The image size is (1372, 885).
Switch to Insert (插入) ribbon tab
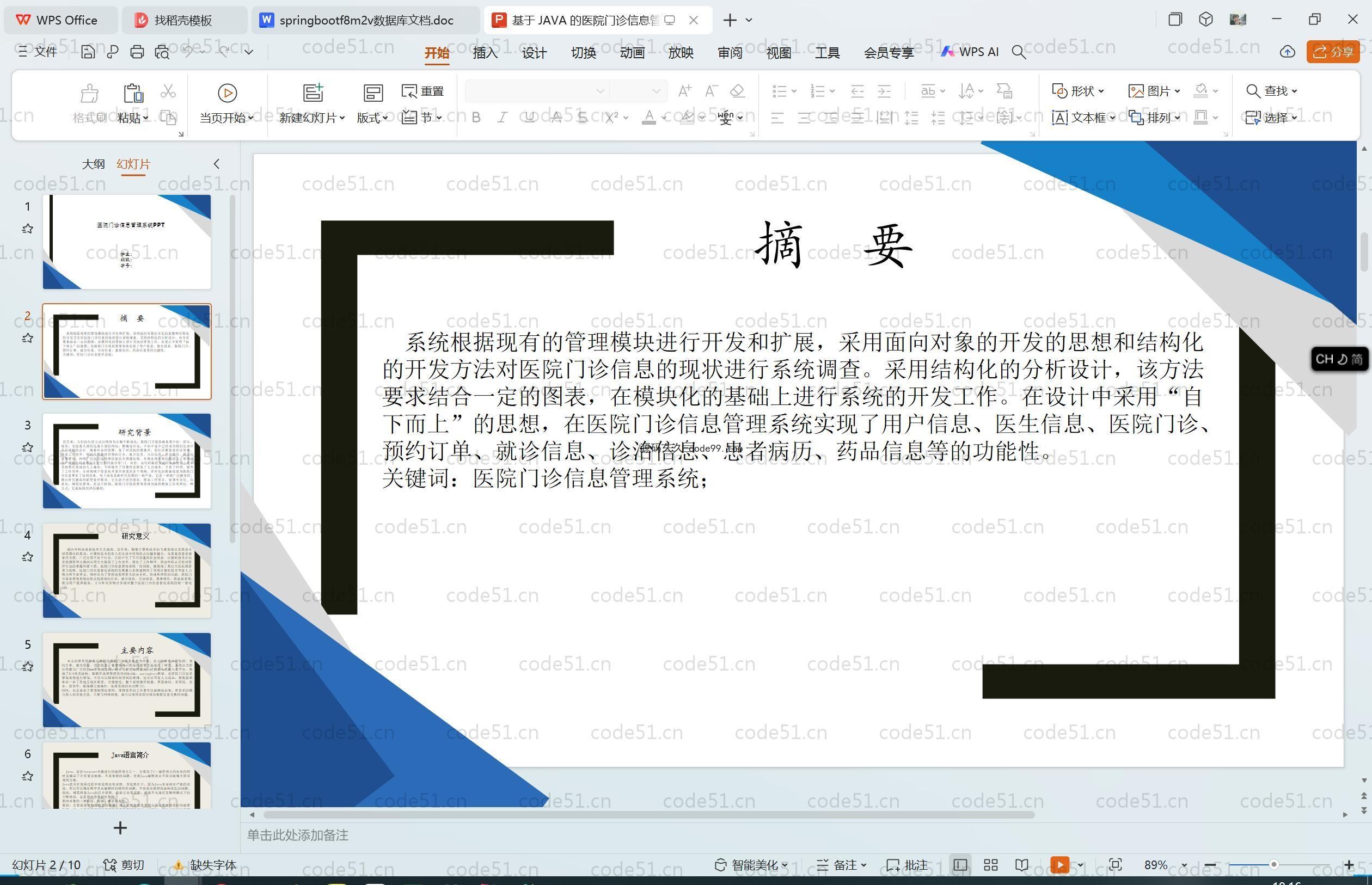coord(485,53)
